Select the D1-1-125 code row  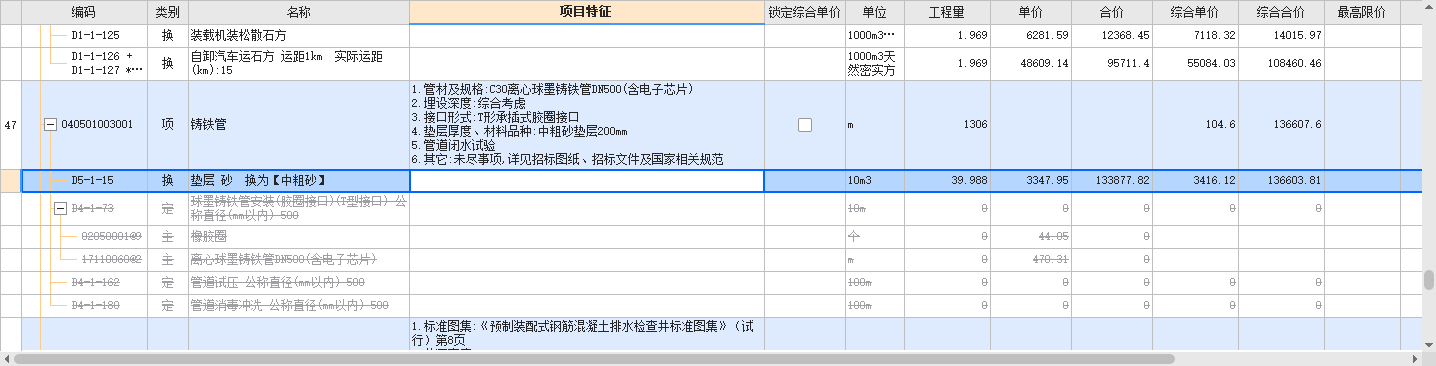pos(96,35)
